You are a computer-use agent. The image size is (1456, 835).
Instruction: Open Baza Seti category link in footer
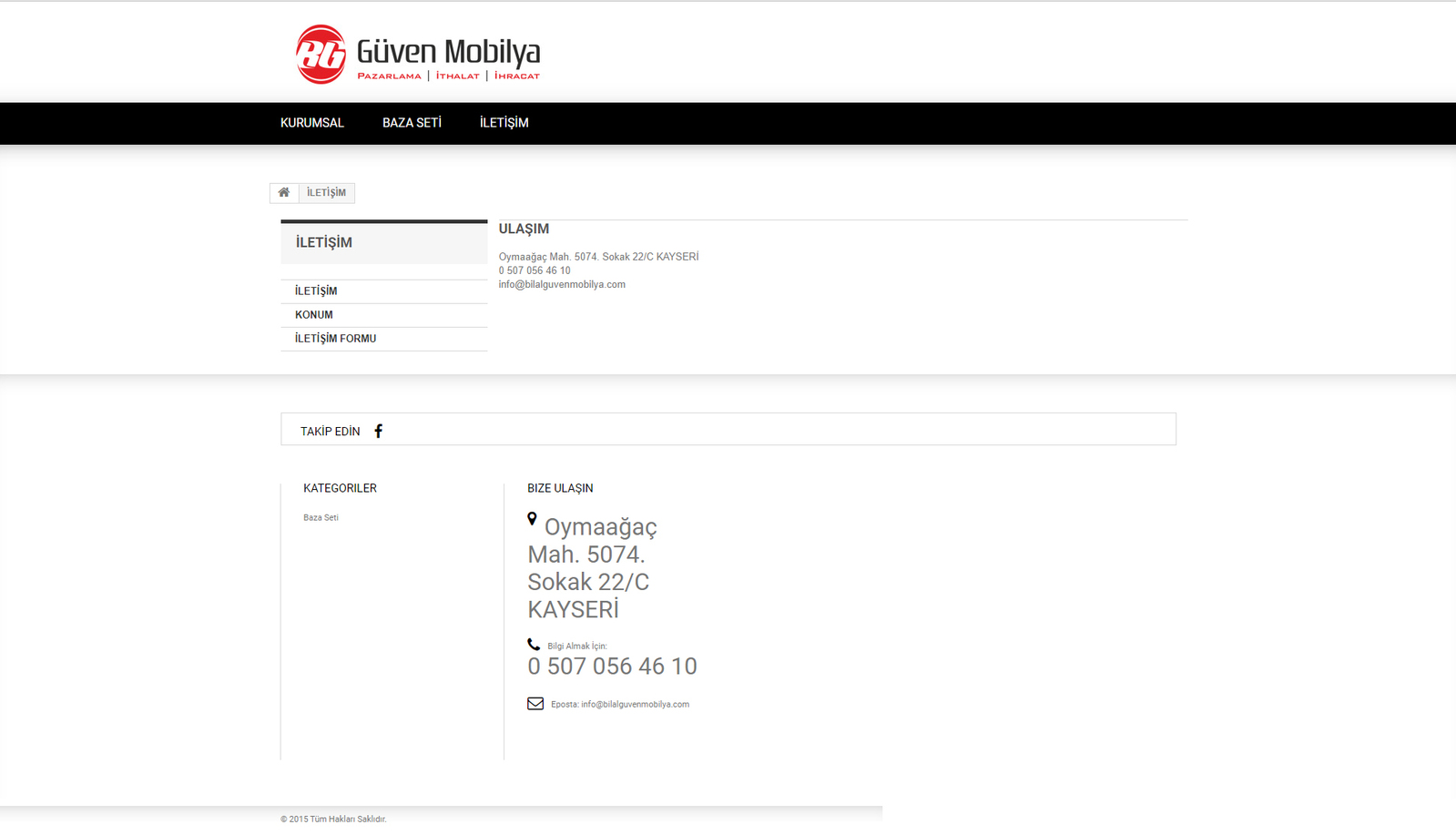point(321,517)
